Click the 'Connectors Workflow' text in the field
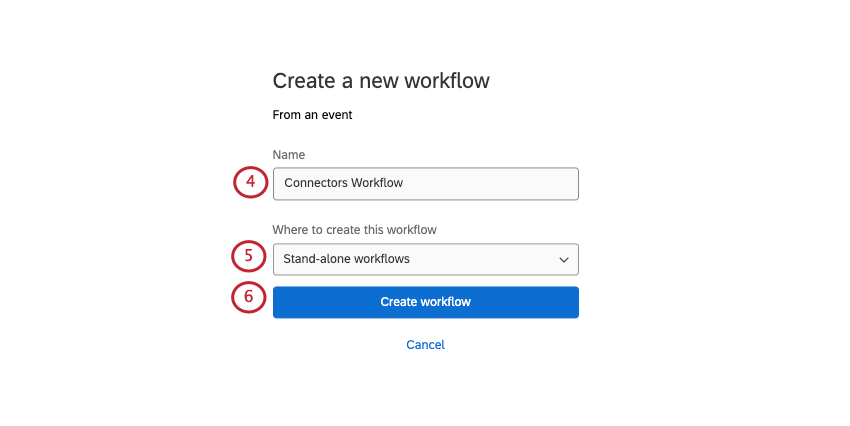 (x=343, y=184)
